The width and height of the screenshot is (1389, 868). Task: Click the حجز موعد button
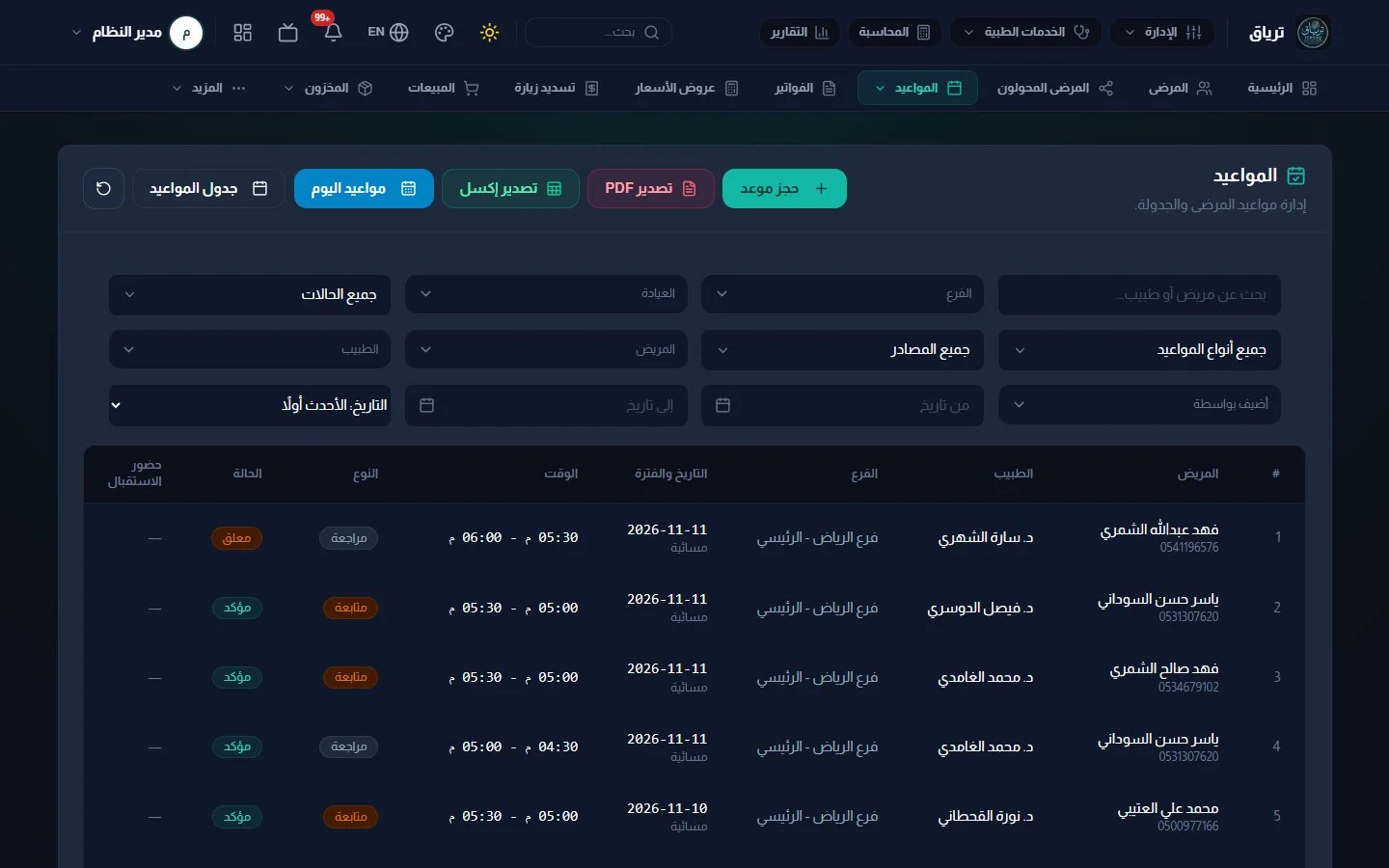coord(784,188)
